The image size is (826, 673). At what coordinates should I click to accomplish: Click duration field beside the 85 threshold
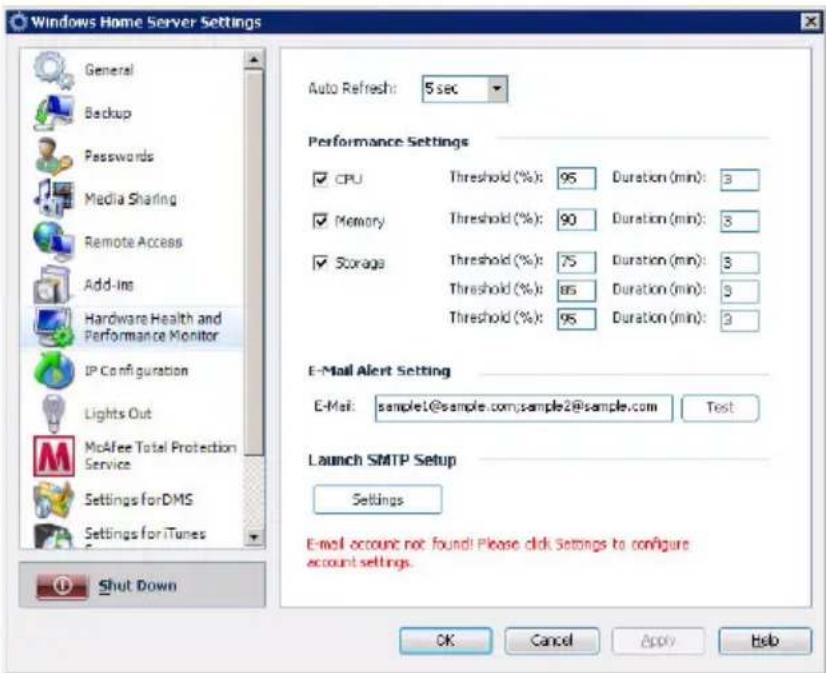click(740, 292)
